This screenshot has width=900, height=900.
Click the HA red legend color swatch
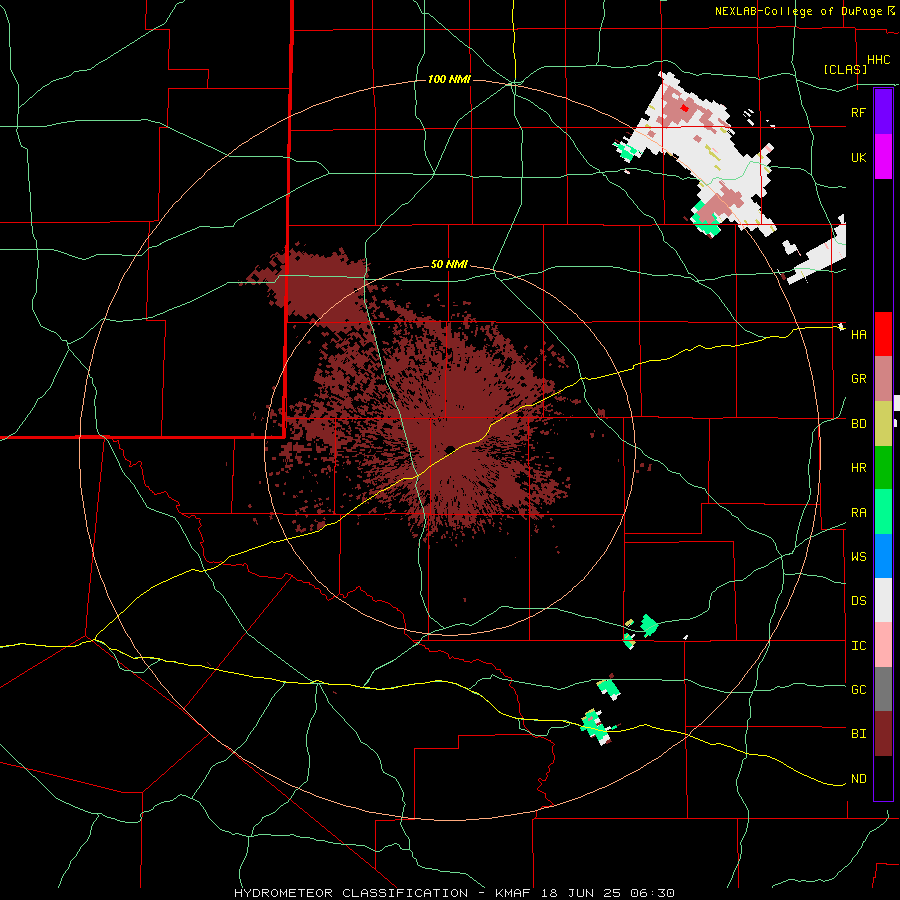click(x=883, y=334)
